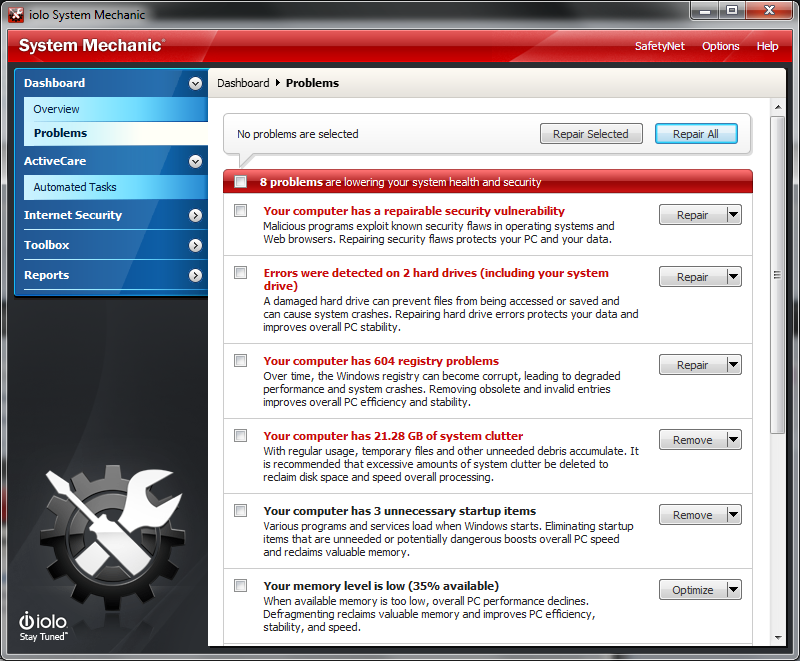
Task: Expand the Internet Security arrow icon
Action: [195, 215]
